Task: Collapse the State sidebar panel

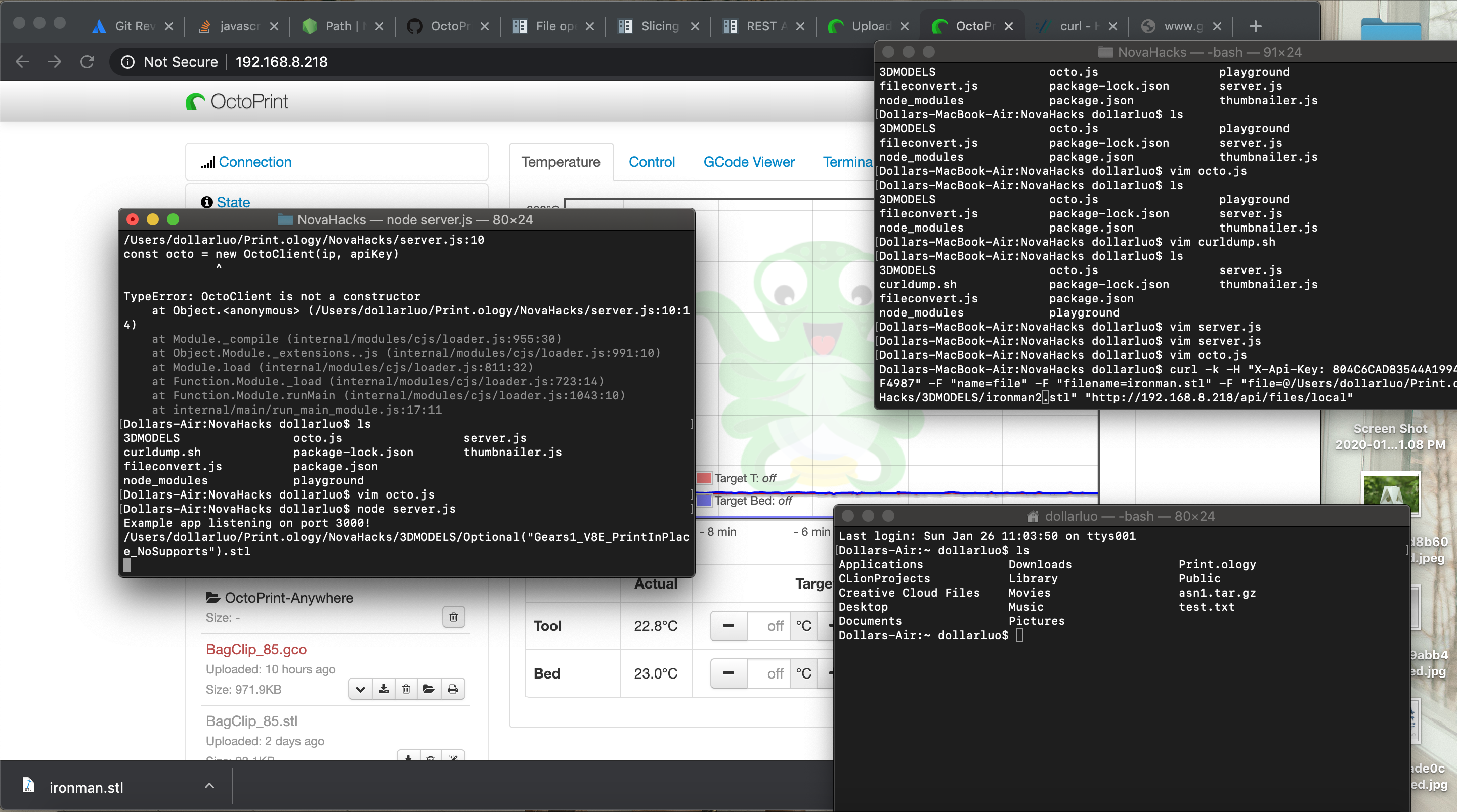Action: tap(233, 202)
